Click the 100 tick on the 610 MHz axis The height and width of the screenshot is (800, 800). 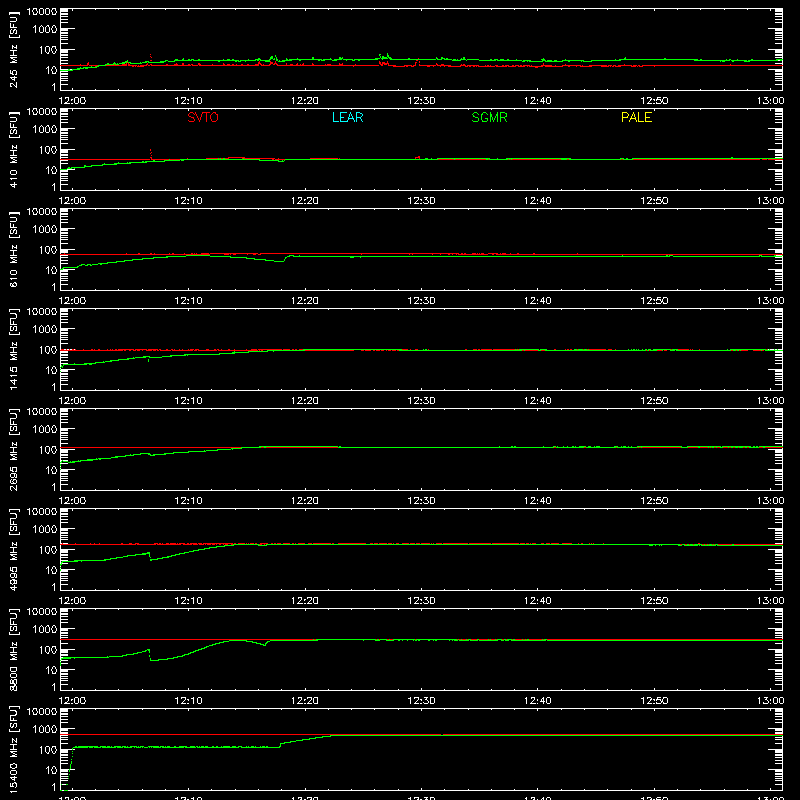point(48,250)
